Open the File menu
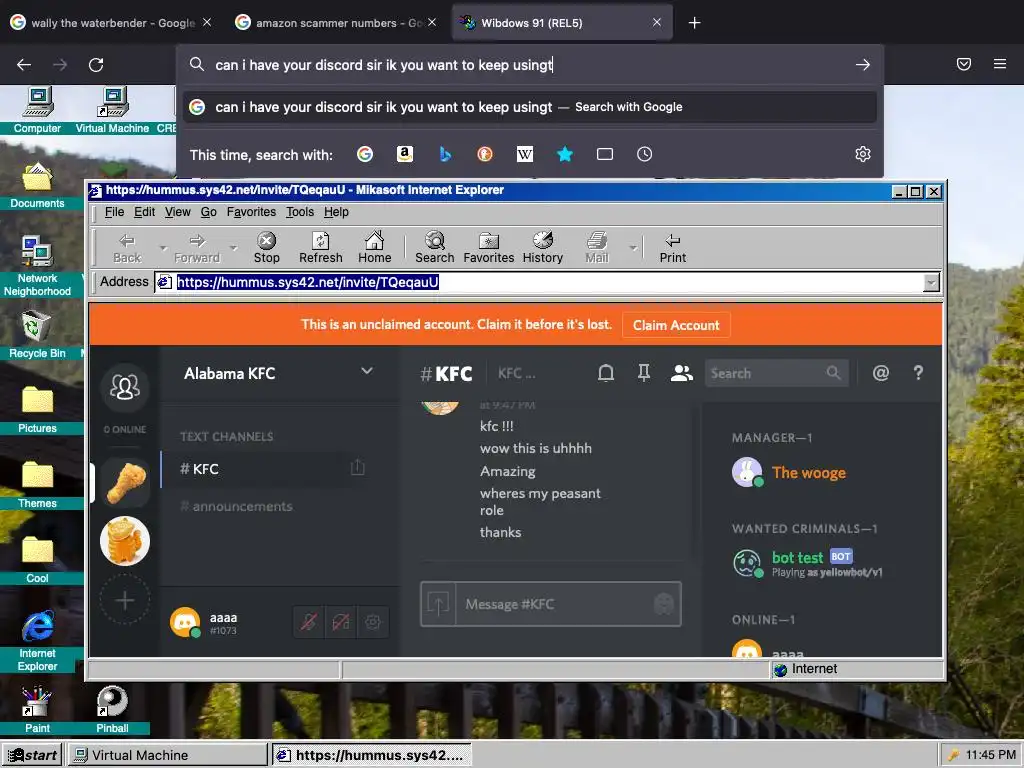The height and width of the screenshot is (768, 1024). pos(114,212)
